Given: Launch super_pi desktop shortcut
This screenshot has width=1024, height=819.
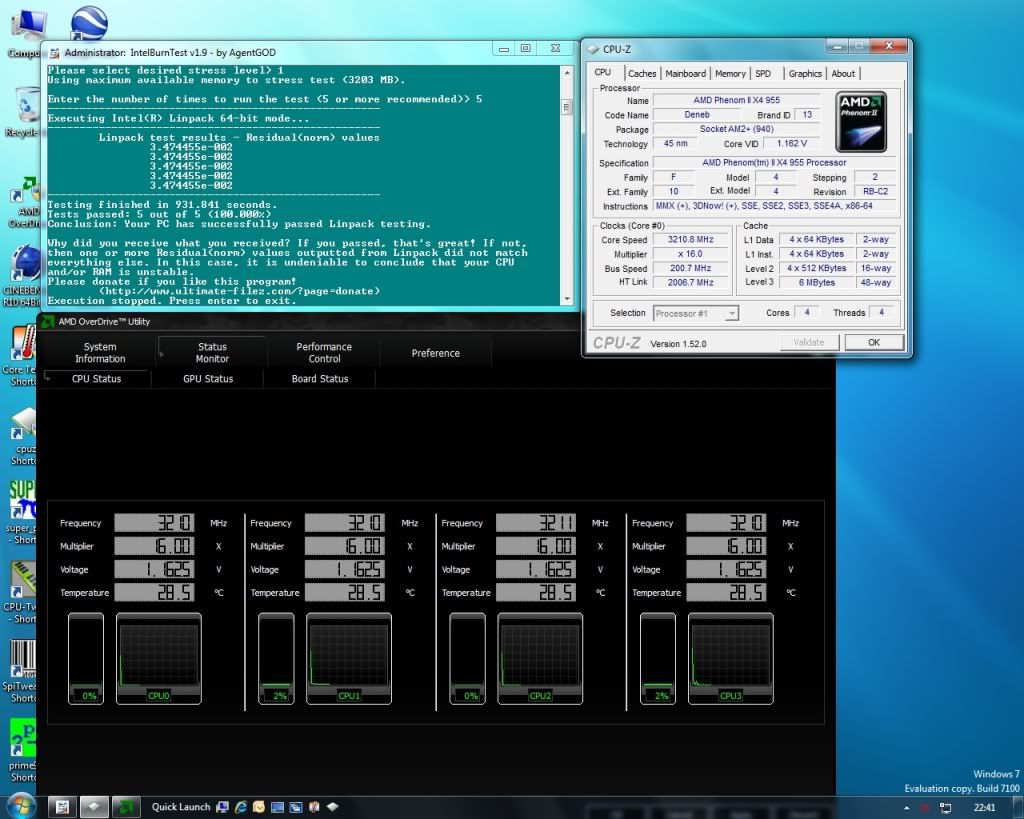Looking at the screenshot, I should click(22, 513).
